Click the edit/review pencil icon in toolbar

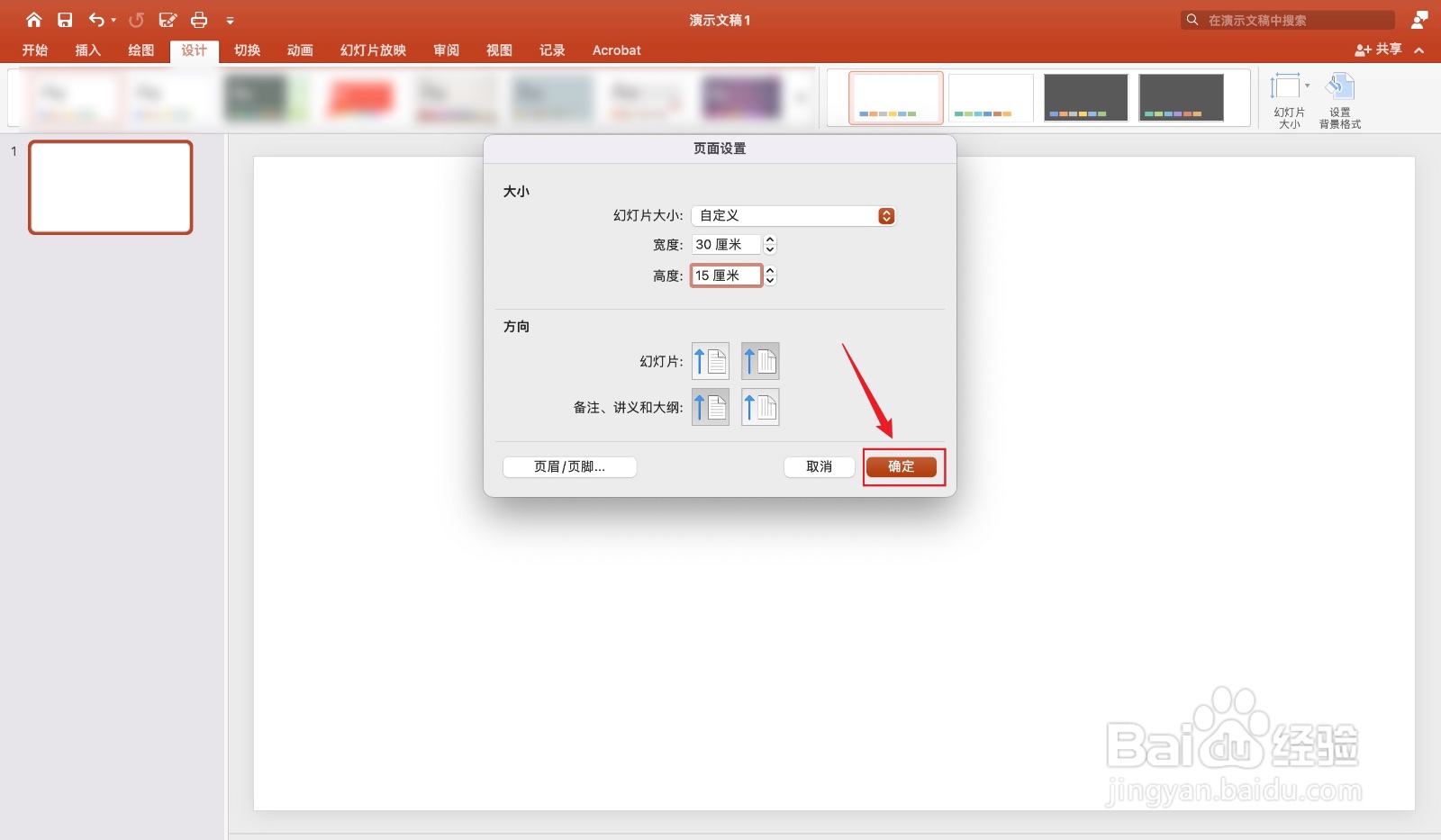point(168,20)
